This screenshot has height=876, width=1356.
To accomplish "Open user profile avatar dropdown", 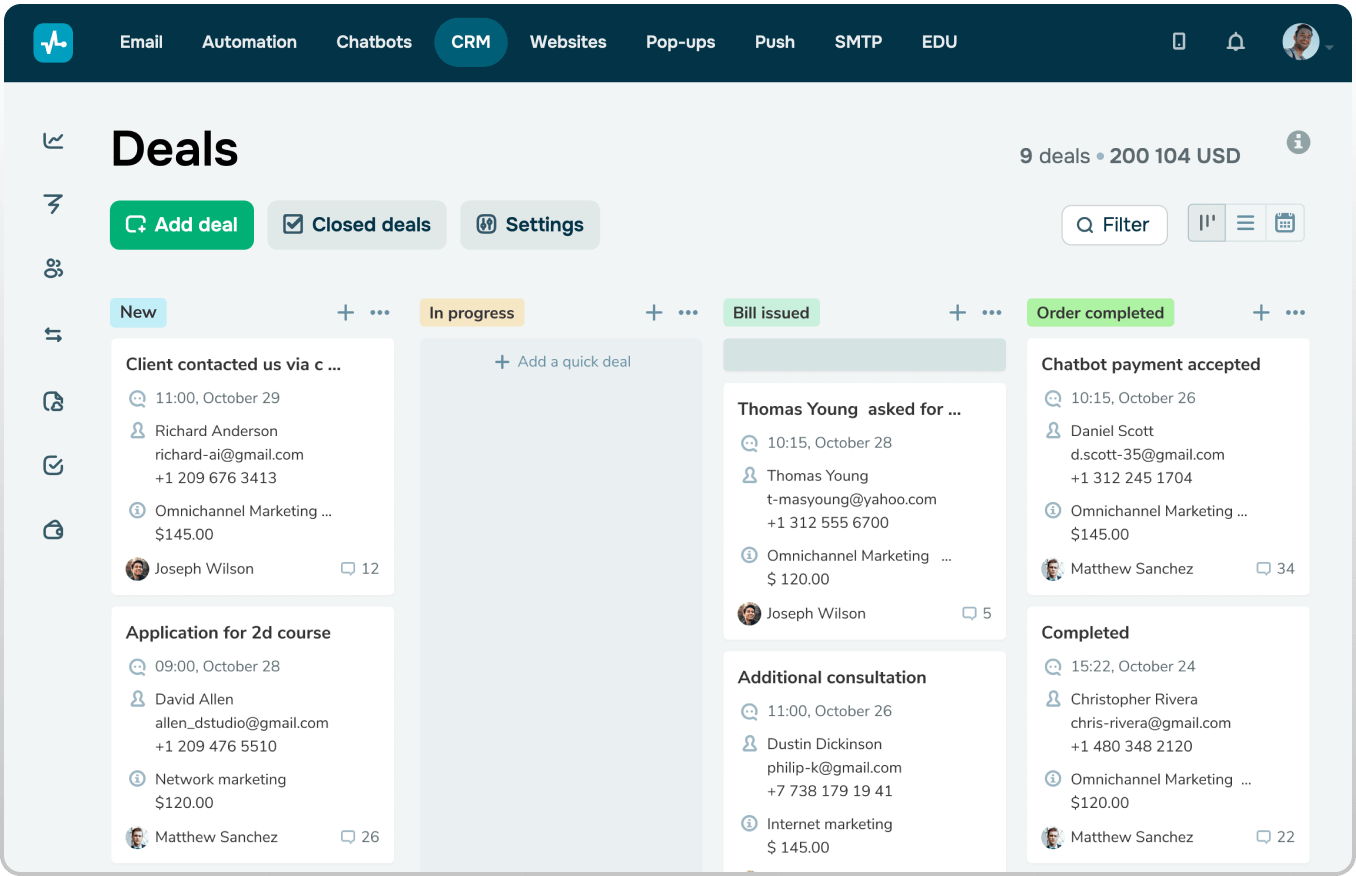I will click(x=1303, y=42).
